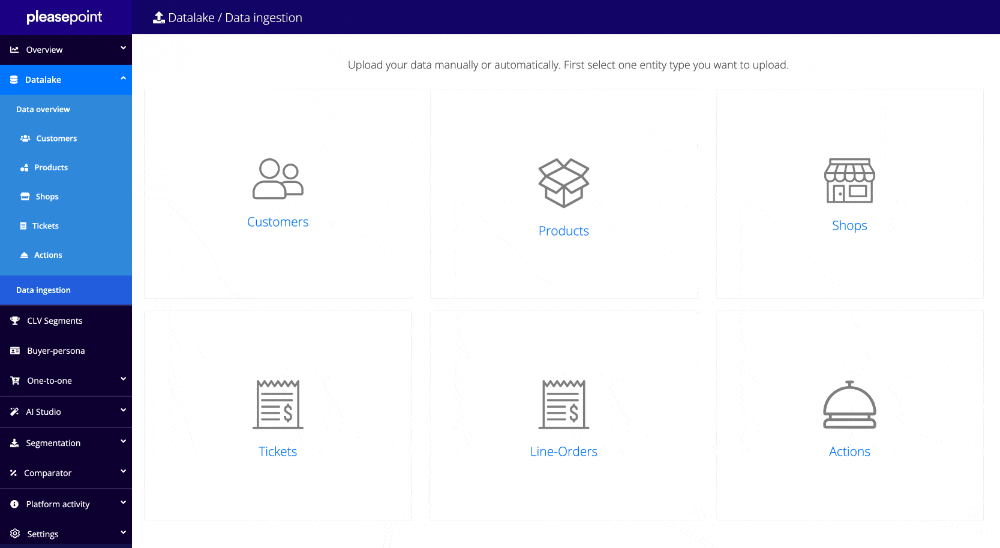Screen dimensions: 1000x548
Task: Select the large Line-Orders receipt icon
Action: (x=564, y=404)
